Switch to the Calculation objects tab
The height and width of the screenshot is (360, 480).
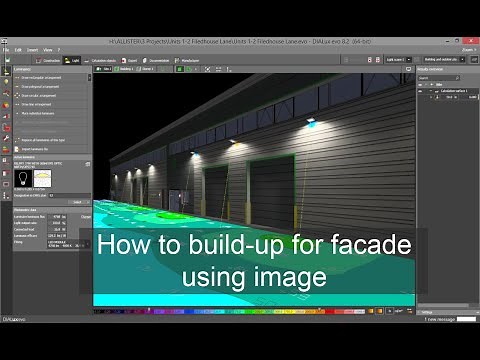(100, 60)
